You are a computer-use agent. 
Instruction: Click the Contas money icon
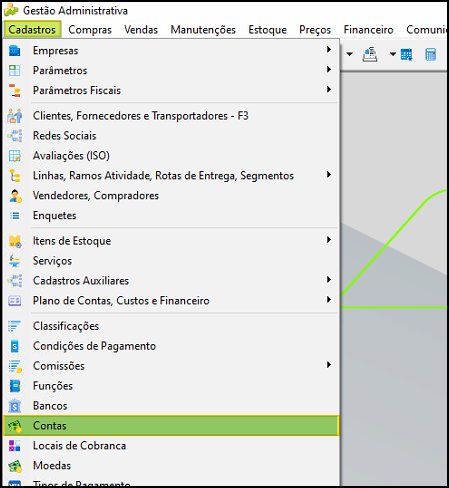click(15, 426)
